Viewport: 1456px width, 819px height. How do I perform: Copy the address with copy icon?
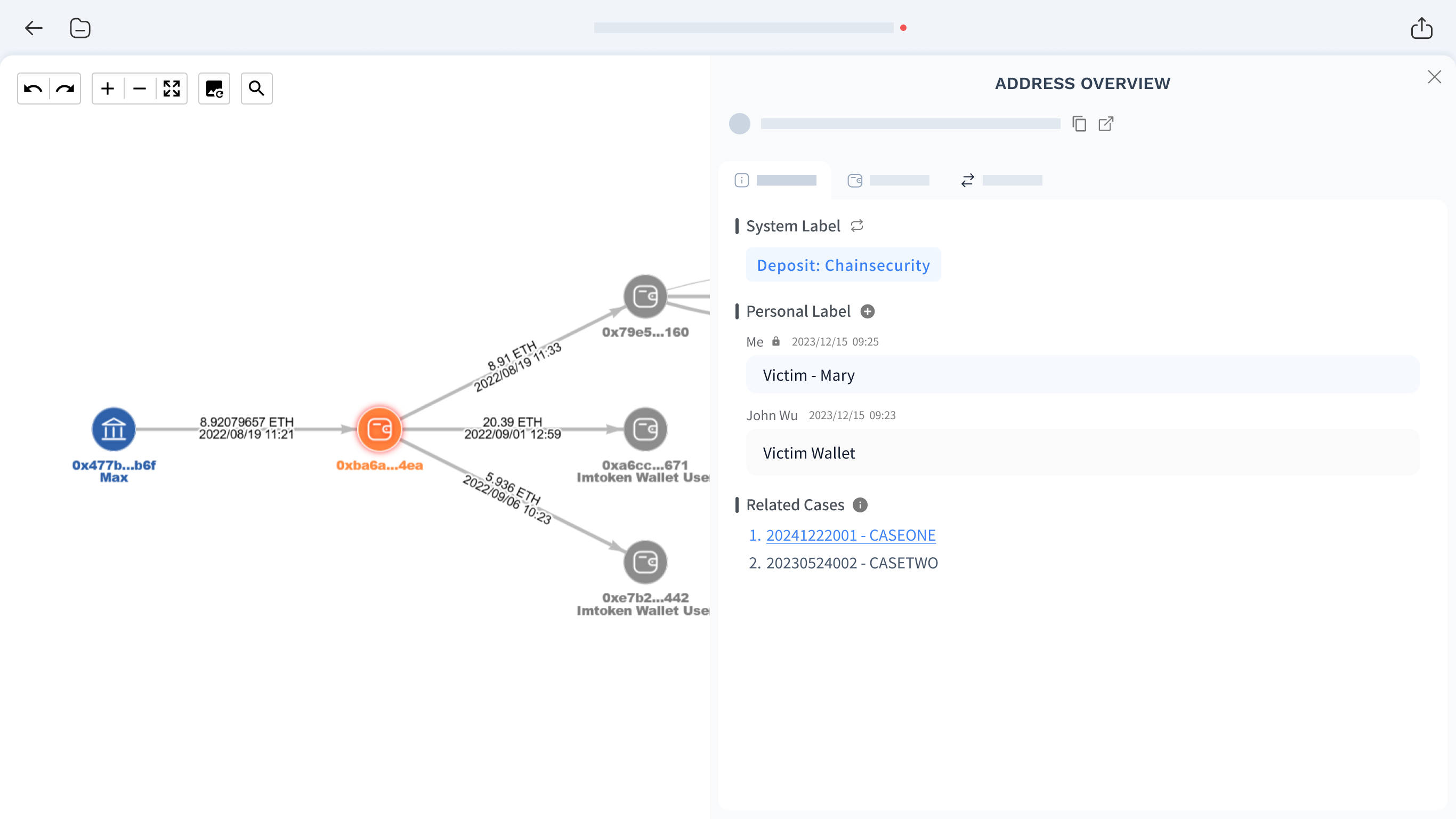point(1079,124)
